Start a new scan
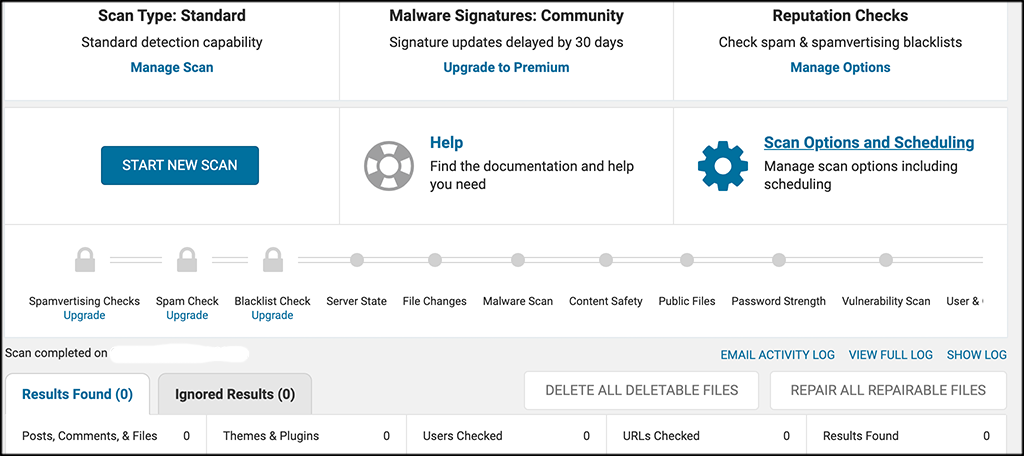Screen dimensions: 1024x456 pyautogui.click(x=180, y=165)
